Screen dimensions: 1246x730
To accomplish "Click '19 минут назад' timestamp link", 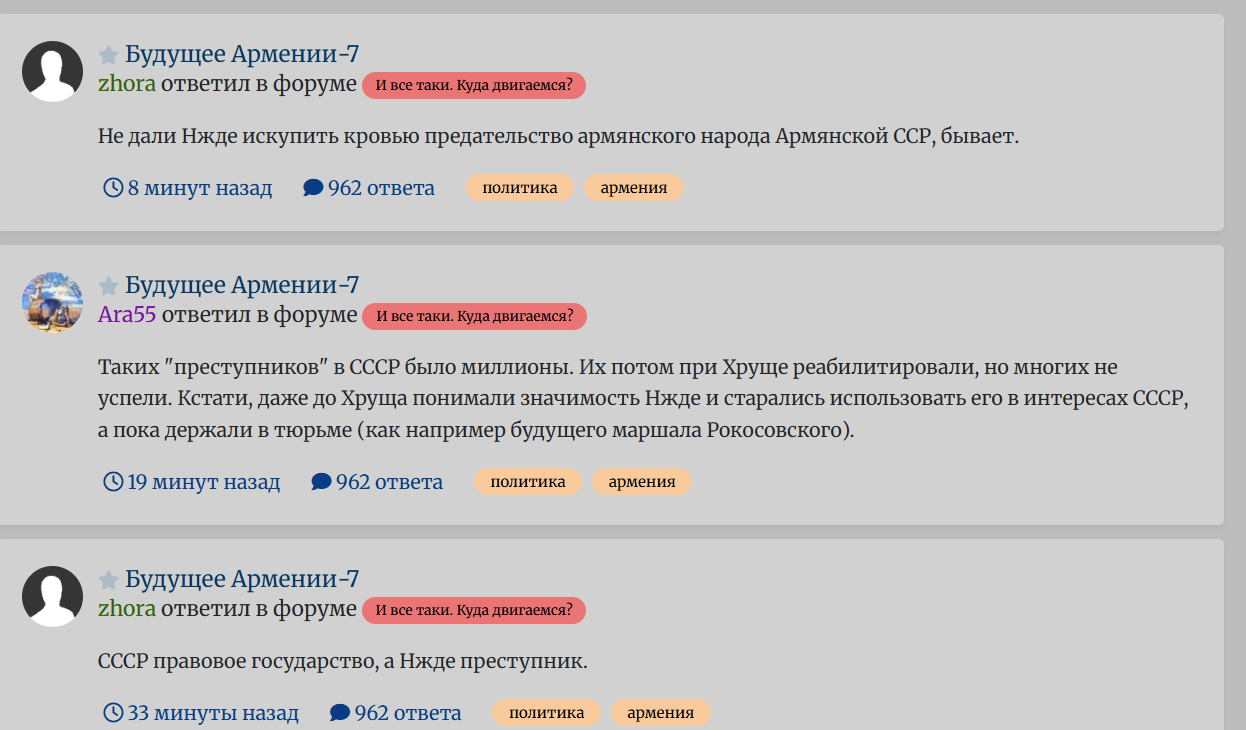I will [203, 481].
